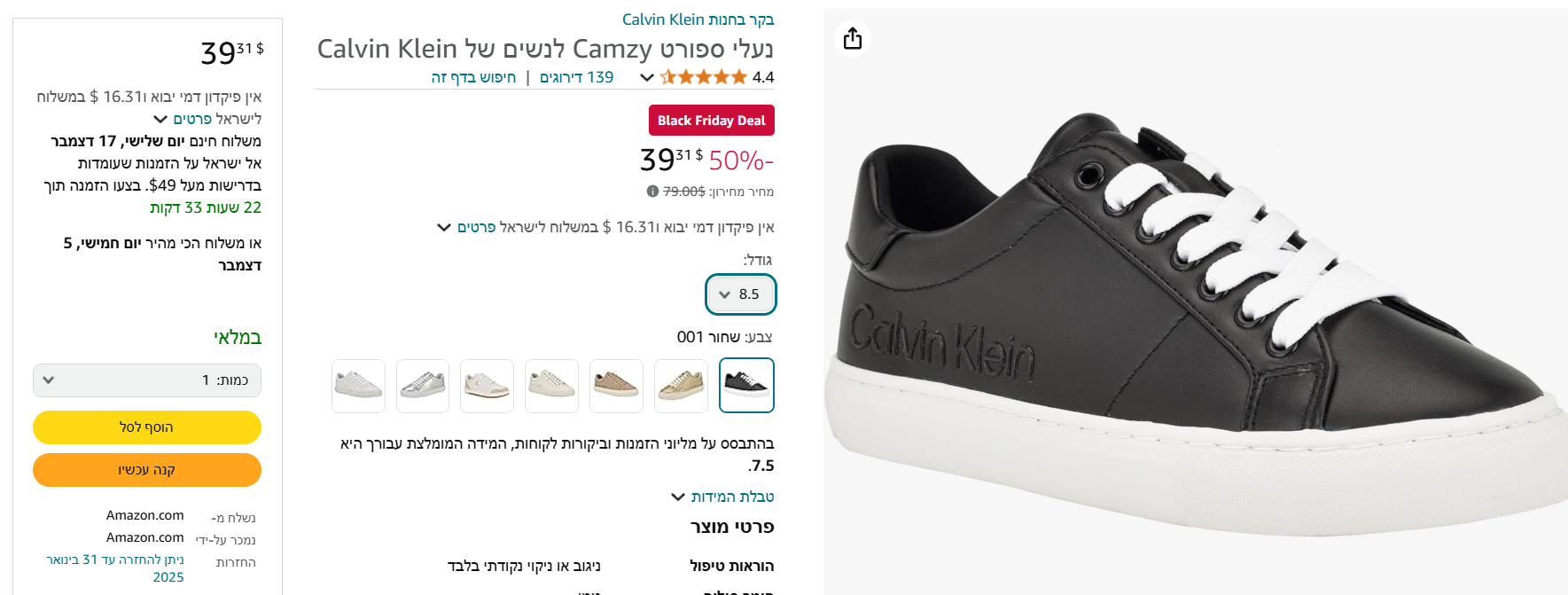This screenshot has height=595, width=1568.
Task: Open the quantity dropdown in buy box
Action: pyautogui.click(x=147, y=380)
